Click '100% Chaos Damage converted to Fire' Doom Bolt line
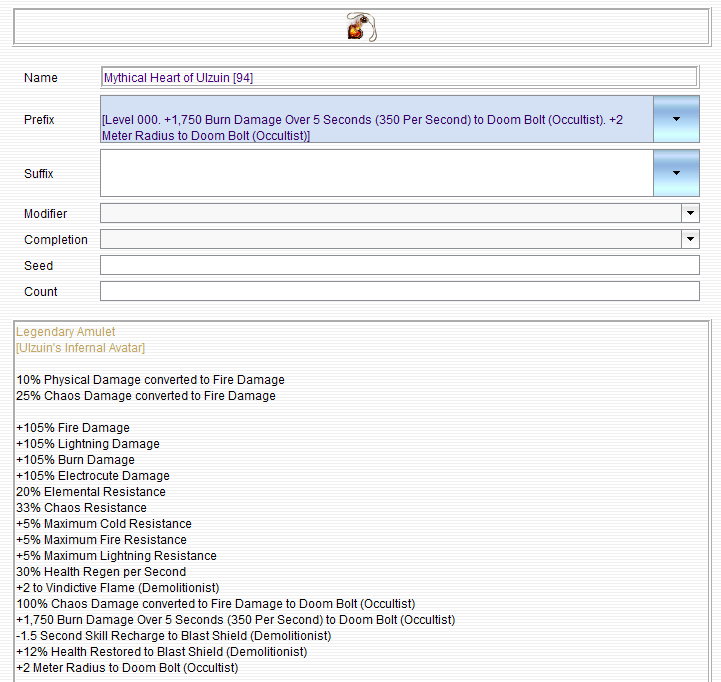The width and height of the screenshot is (721, 682). tap(216, 604)
